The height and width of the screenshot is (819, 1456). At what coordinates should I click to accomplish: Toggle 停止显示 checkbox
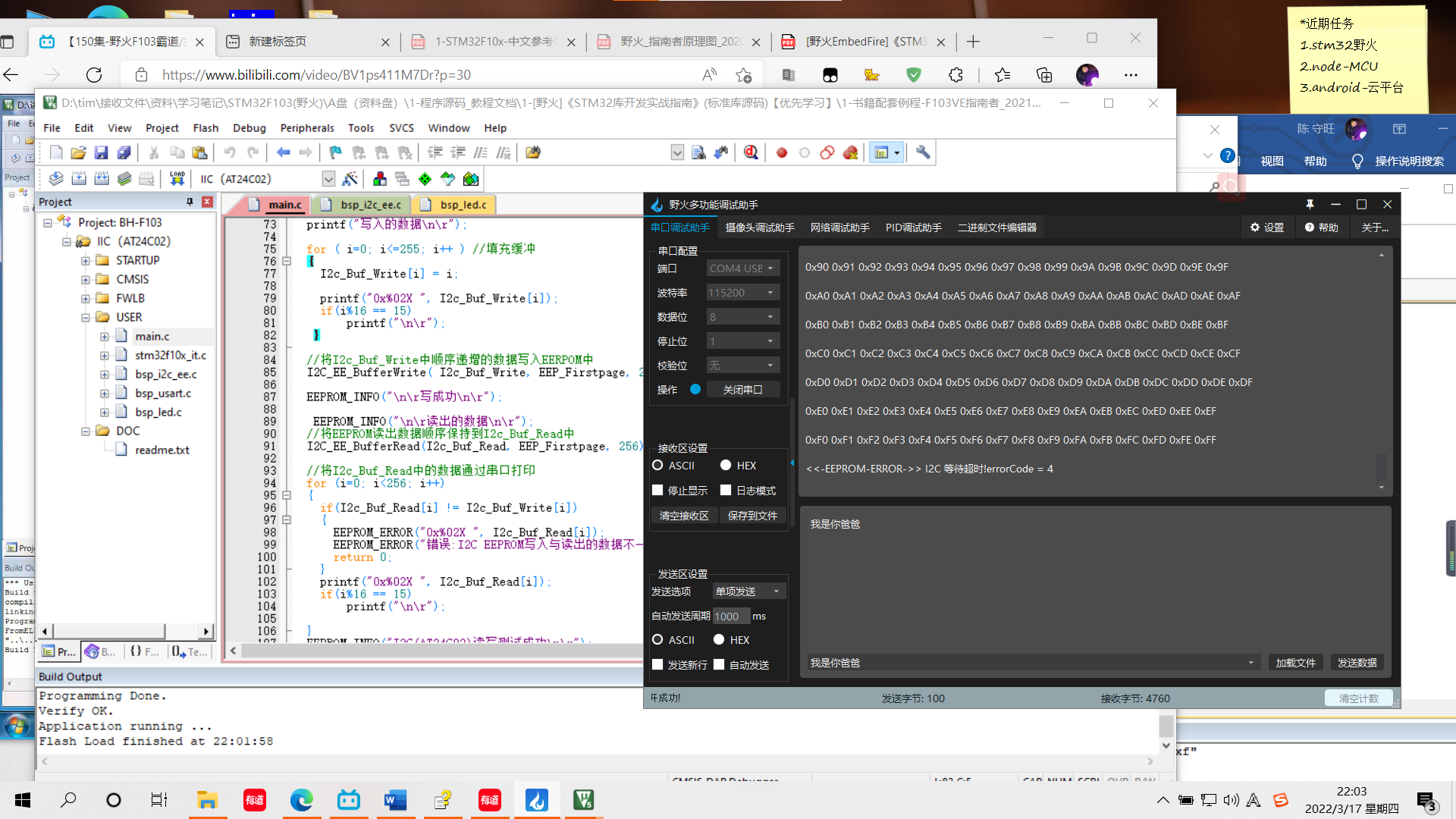(657, 491)
